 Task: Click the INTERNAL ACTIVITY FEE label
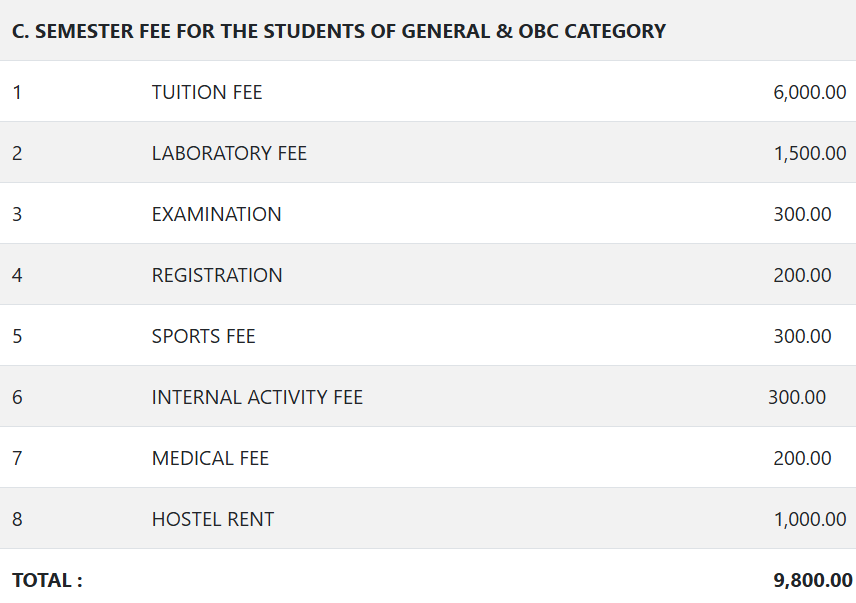point(257,397)
